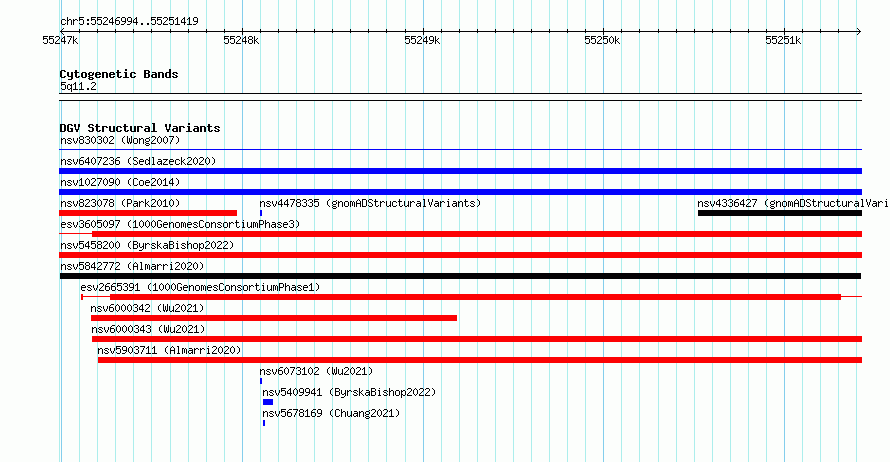Click esv2665391 (1000GenomesConsortiumPhase1) label
Image resolution: width=890 pixels, height=462 pixels.
click(200, 287)
